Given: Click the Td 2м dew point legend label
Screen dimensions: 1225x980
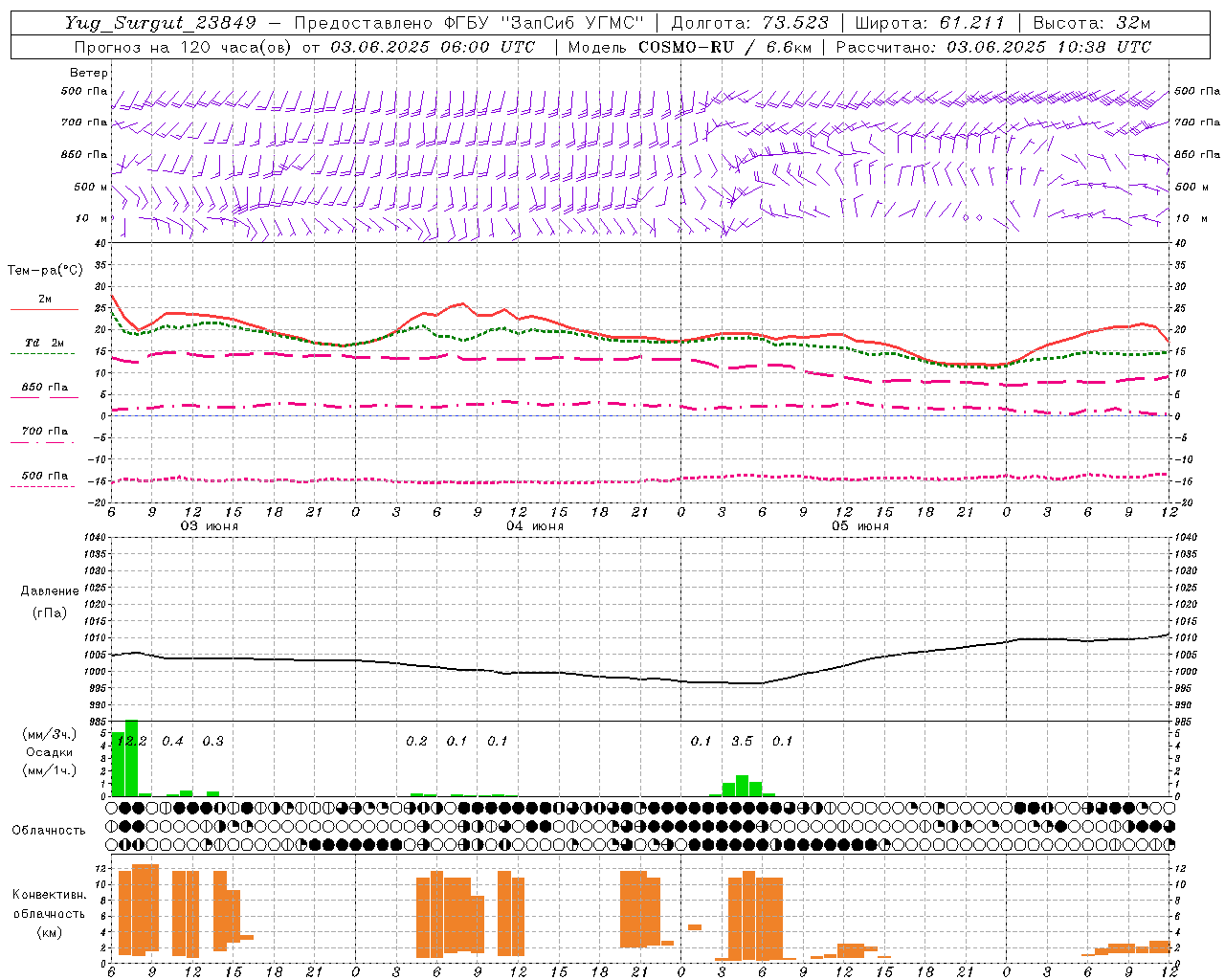Looking at the screenshot, I should [x=45, y=343].
